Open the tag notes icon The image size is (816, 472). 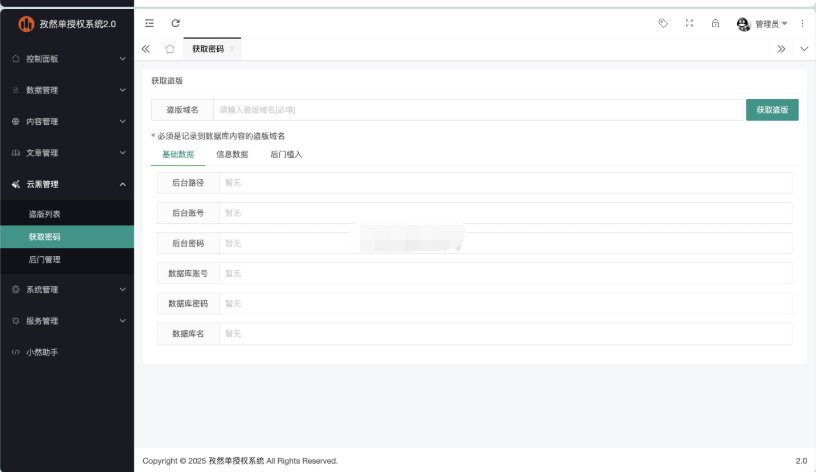663,23
